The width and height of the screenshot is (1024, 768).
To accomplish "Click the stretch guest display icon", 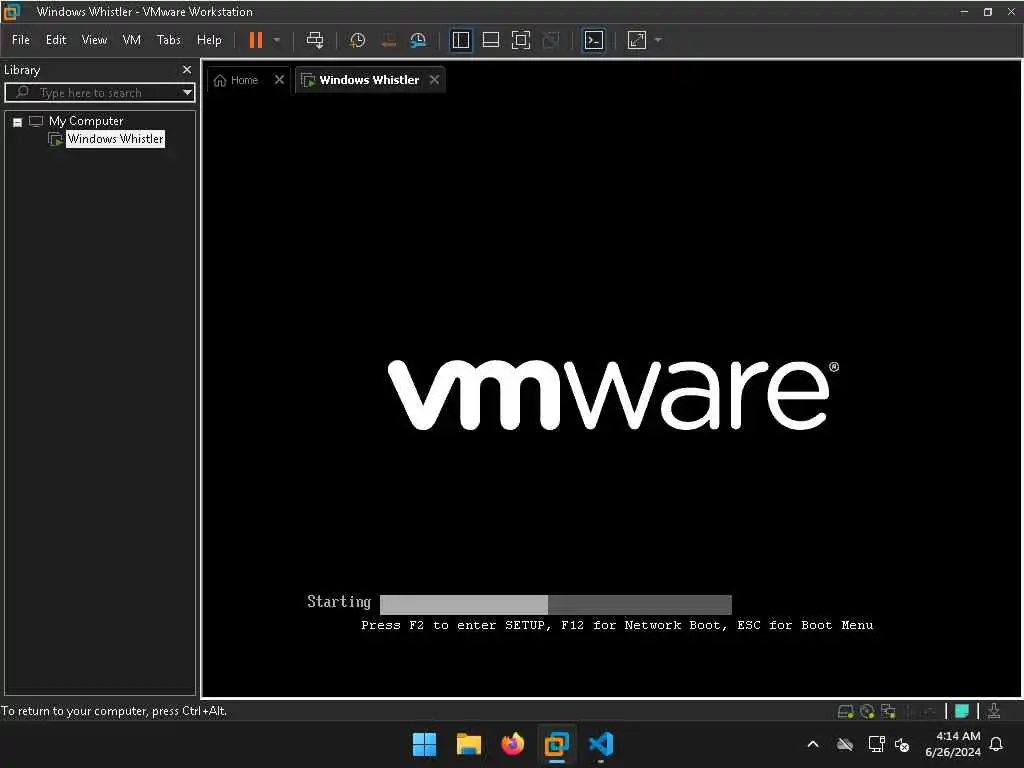I will tap(637, 40).
